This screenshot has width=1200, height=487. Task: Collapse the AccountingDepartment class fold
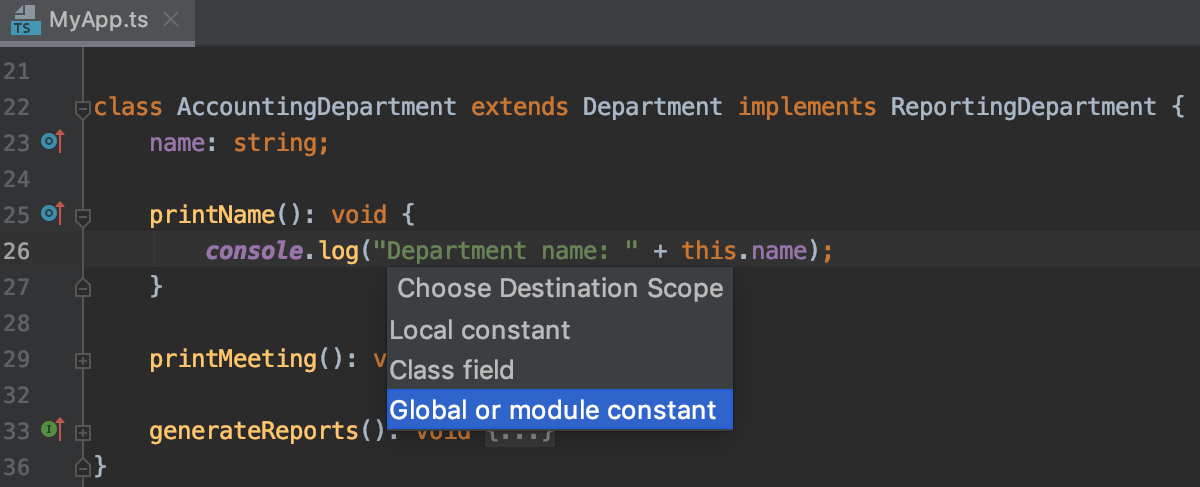coord(83,108)
